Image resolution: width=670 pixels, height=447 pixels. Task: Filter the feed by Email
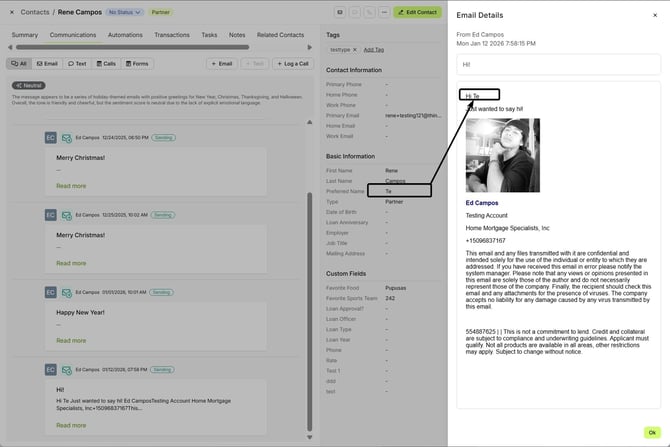(47, 63)
